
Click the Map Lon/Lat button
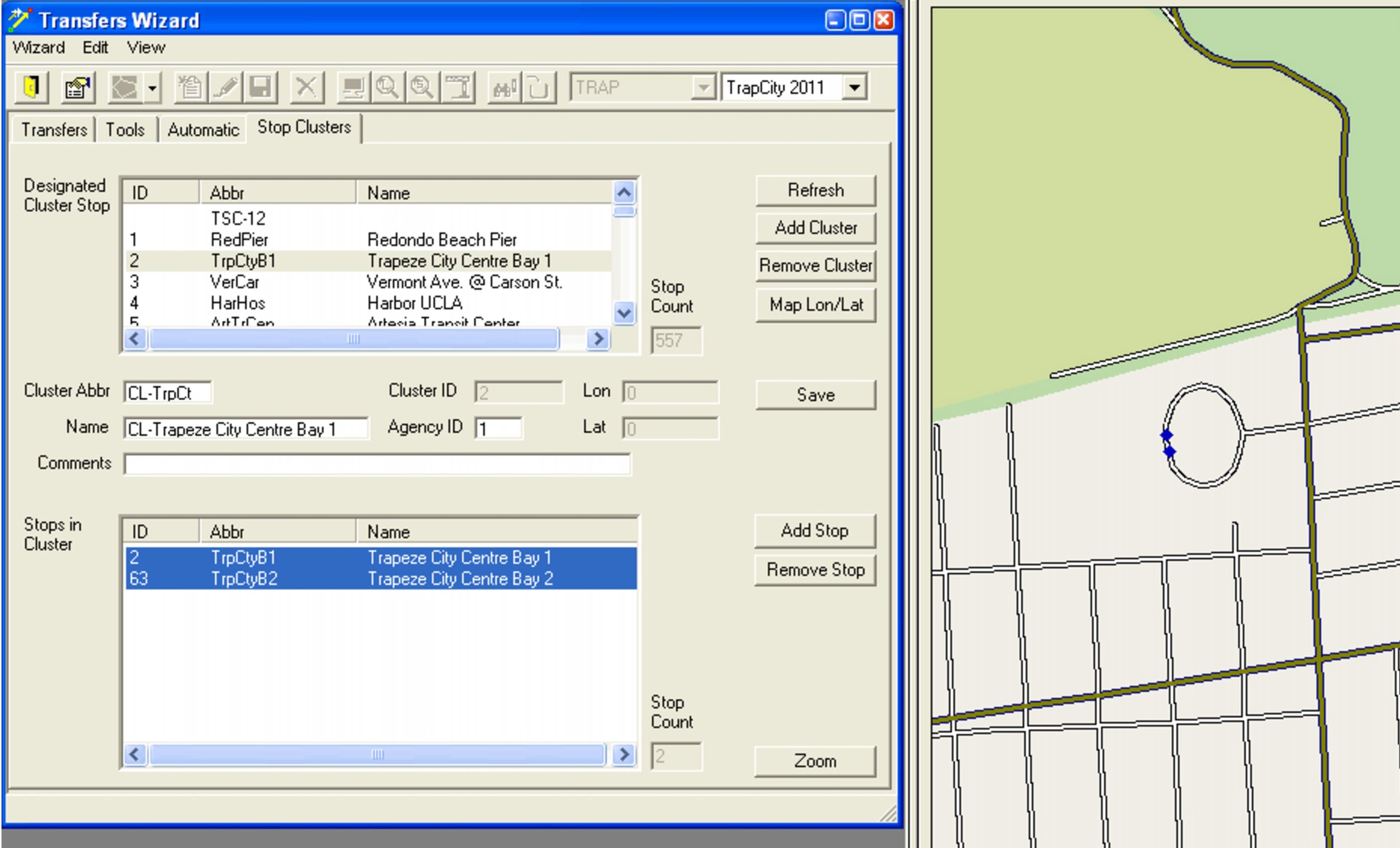click(815, 305)
